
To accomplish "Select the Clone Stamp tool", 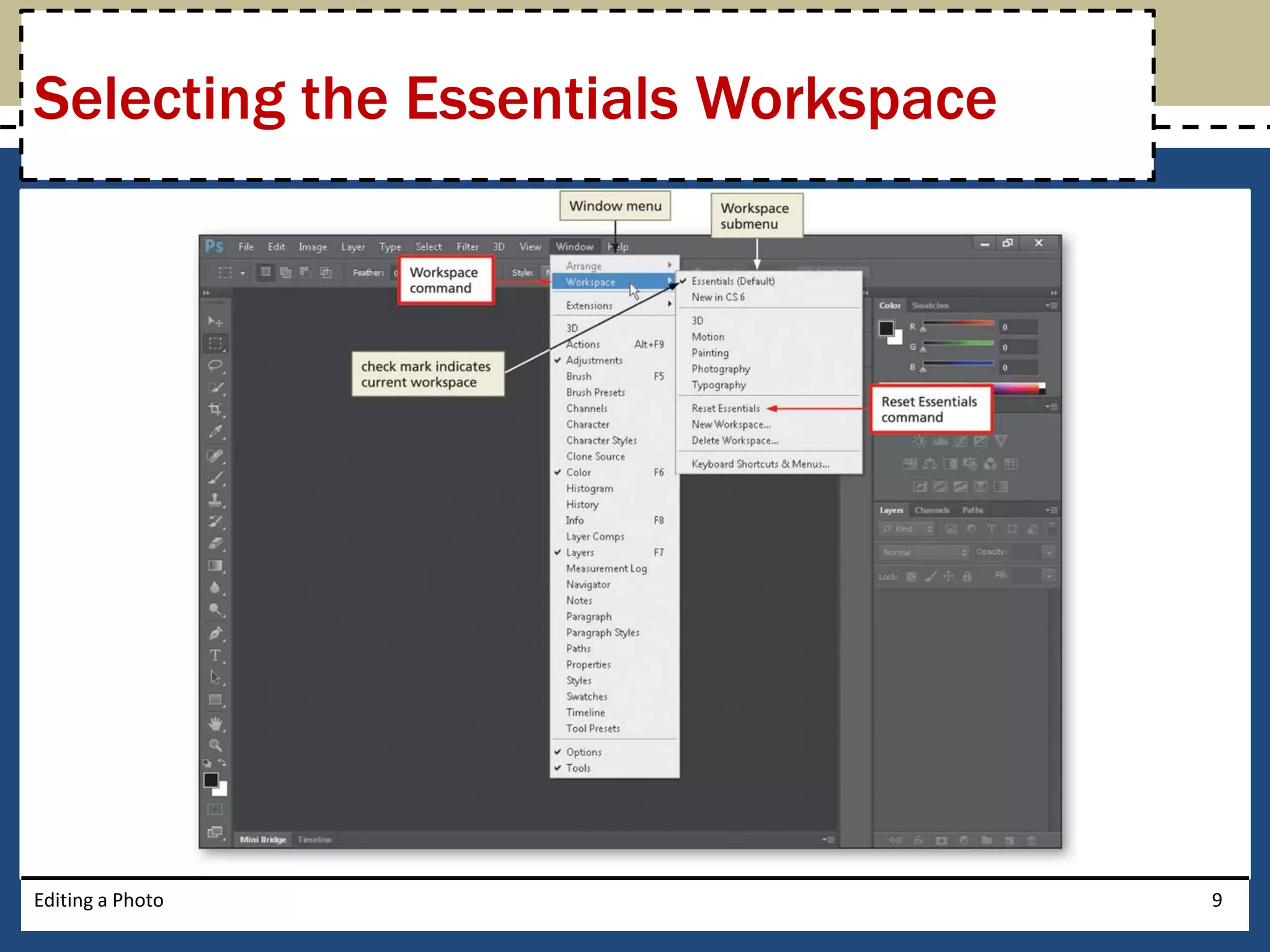I will pyautogui.click(x=215, y=500).
